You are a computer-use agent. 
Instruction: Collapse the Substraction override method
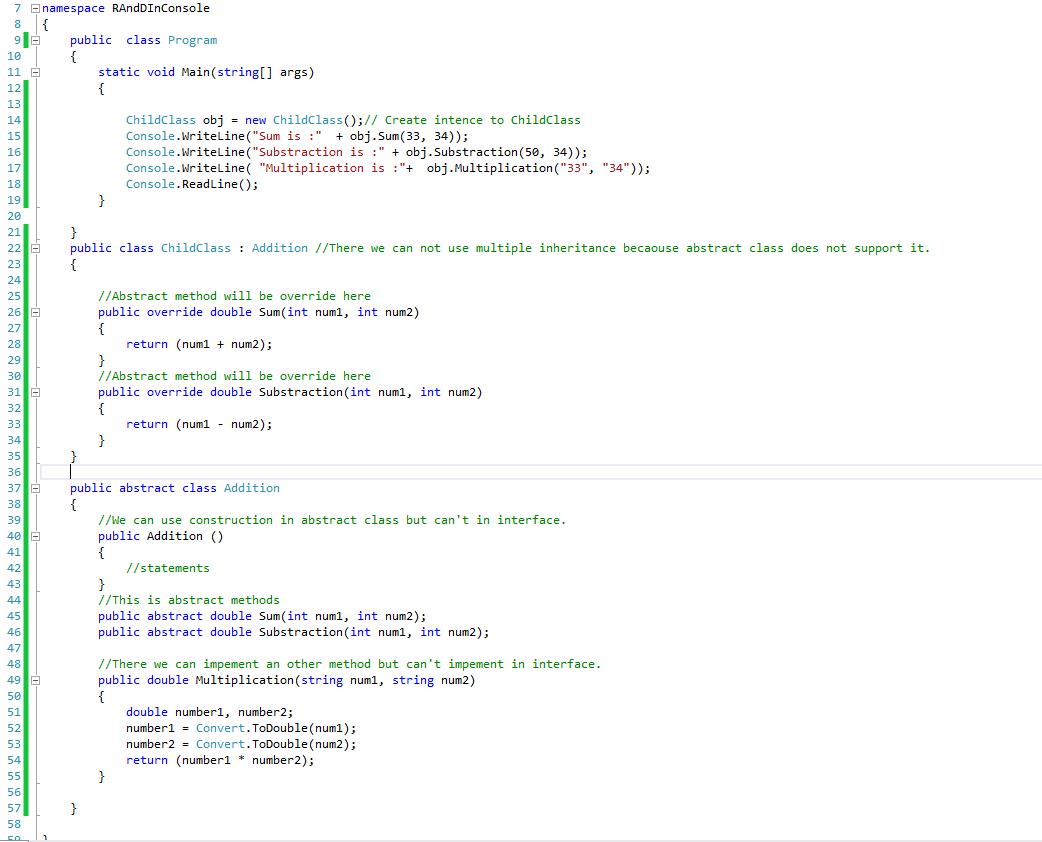34,392
